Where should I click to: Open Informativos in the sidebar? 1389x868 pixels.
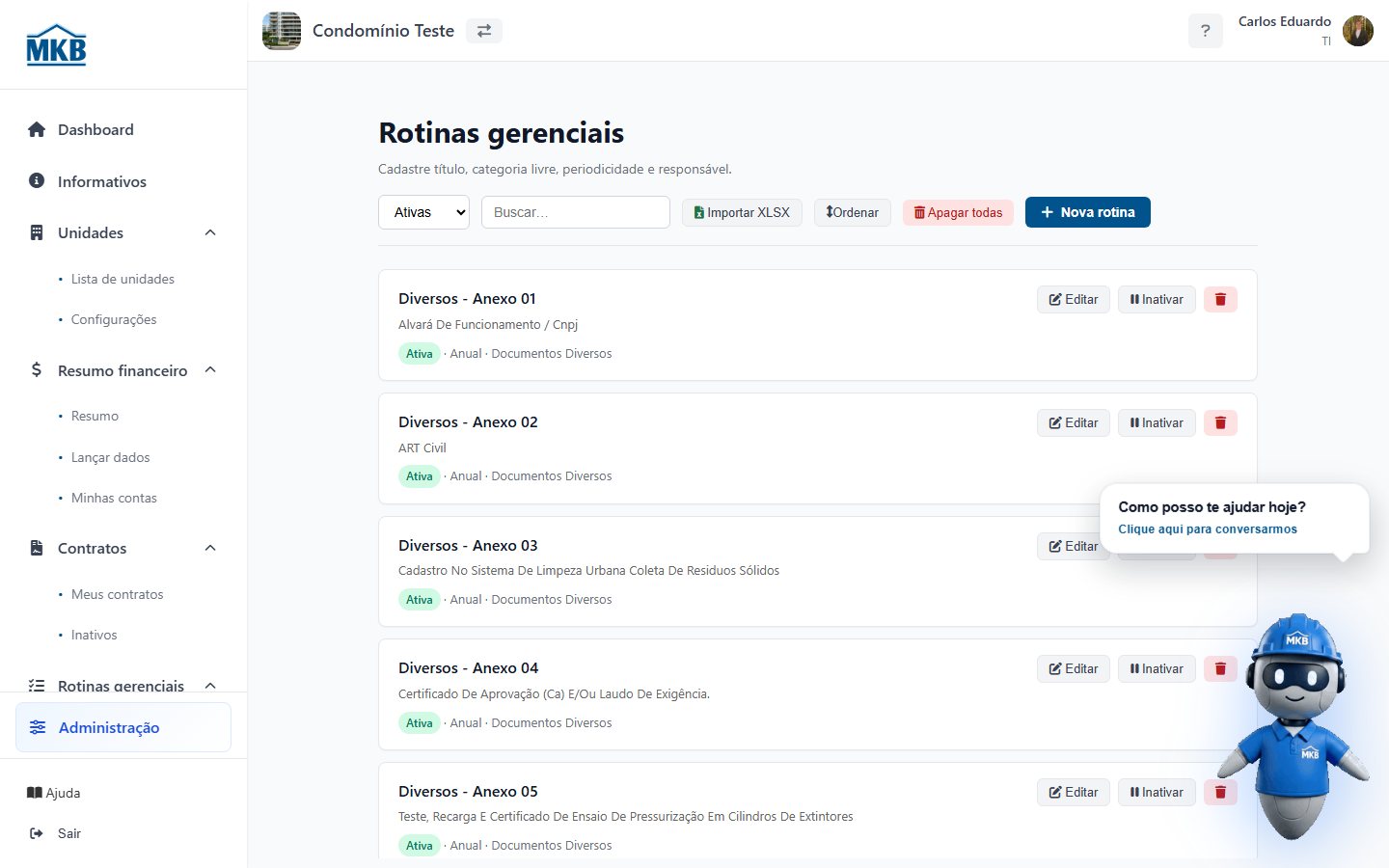[101, 181]
